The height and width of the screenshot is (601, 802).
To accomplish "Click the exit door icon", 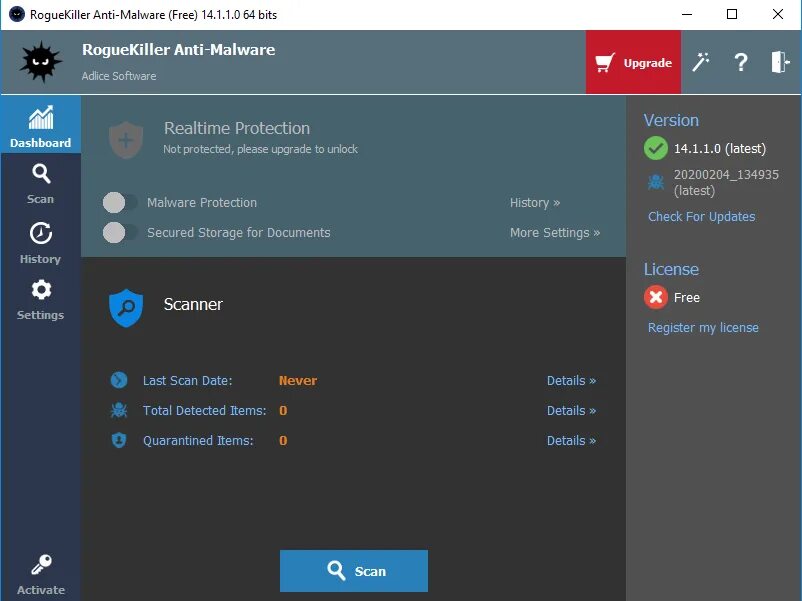I will [x=781, y=62].
